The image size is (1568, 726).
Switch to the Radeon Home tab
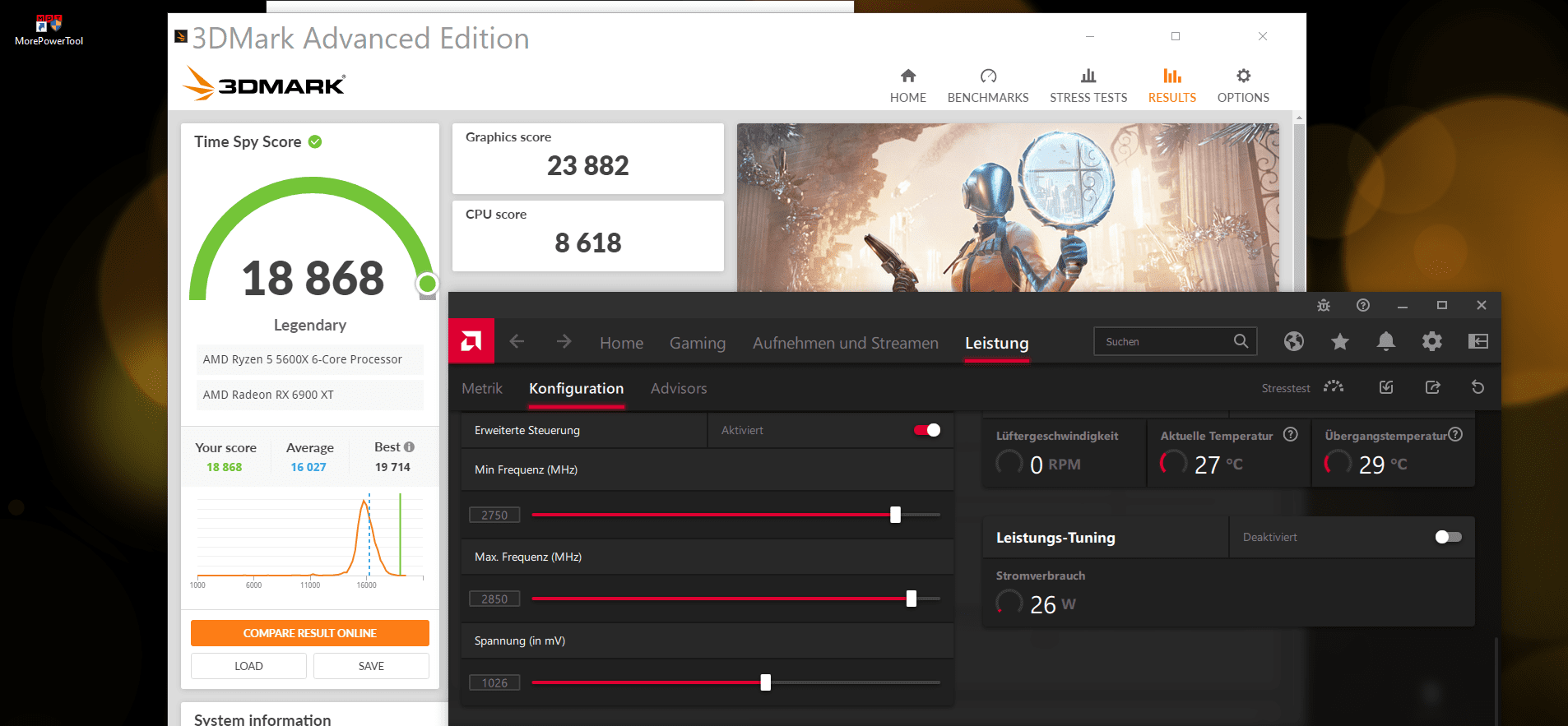point(621,343)
